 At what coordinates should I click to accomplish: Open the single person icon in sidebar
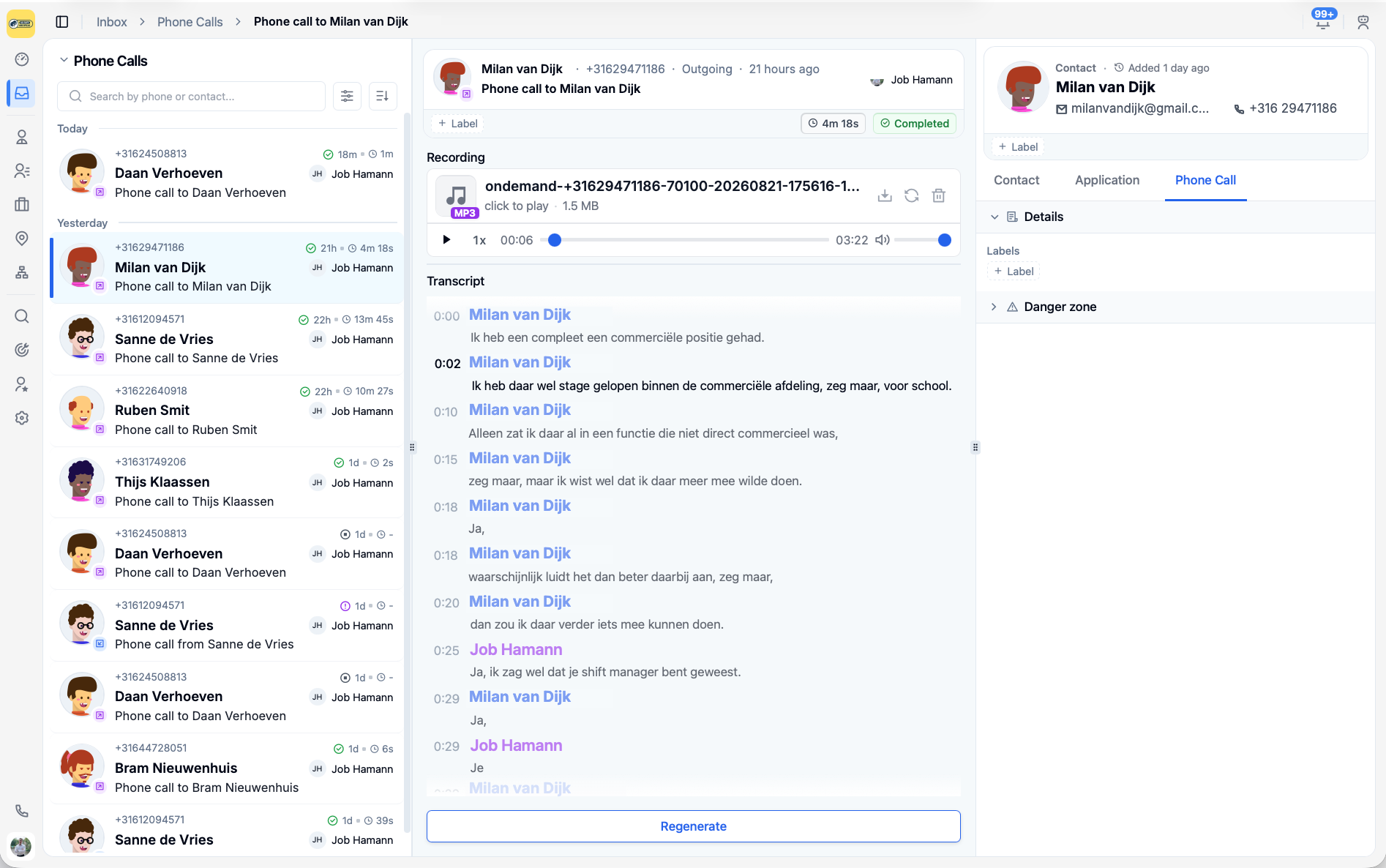point(22,137)
